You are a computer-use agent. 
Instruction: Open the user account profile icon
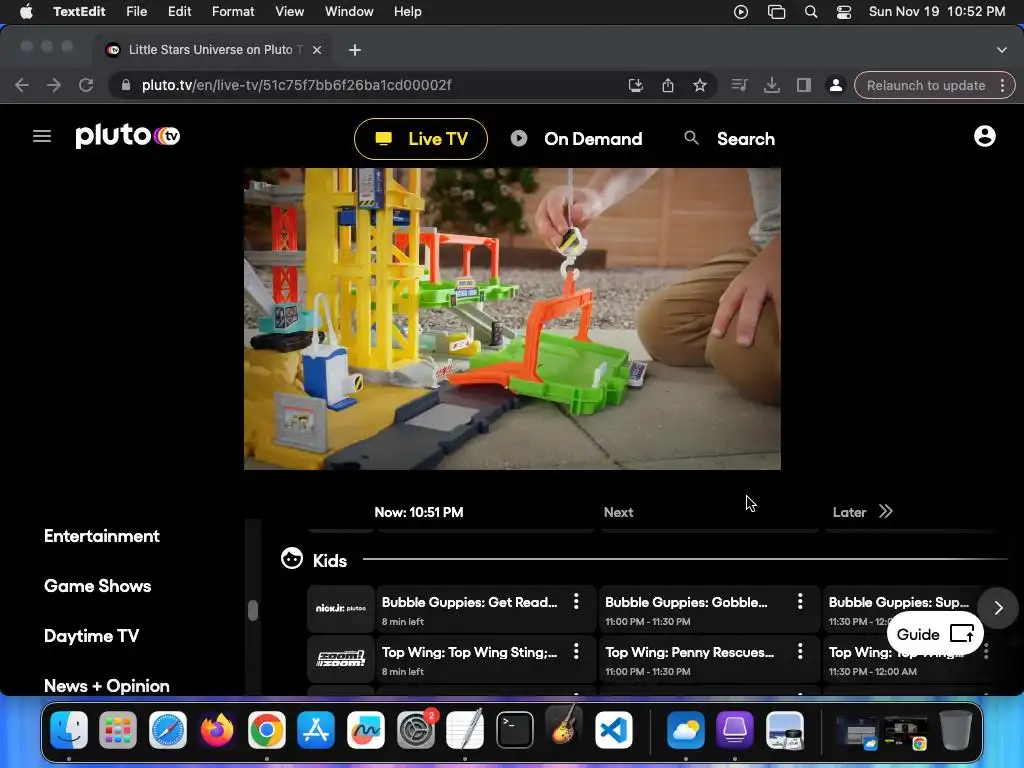(x=984, y=136)
